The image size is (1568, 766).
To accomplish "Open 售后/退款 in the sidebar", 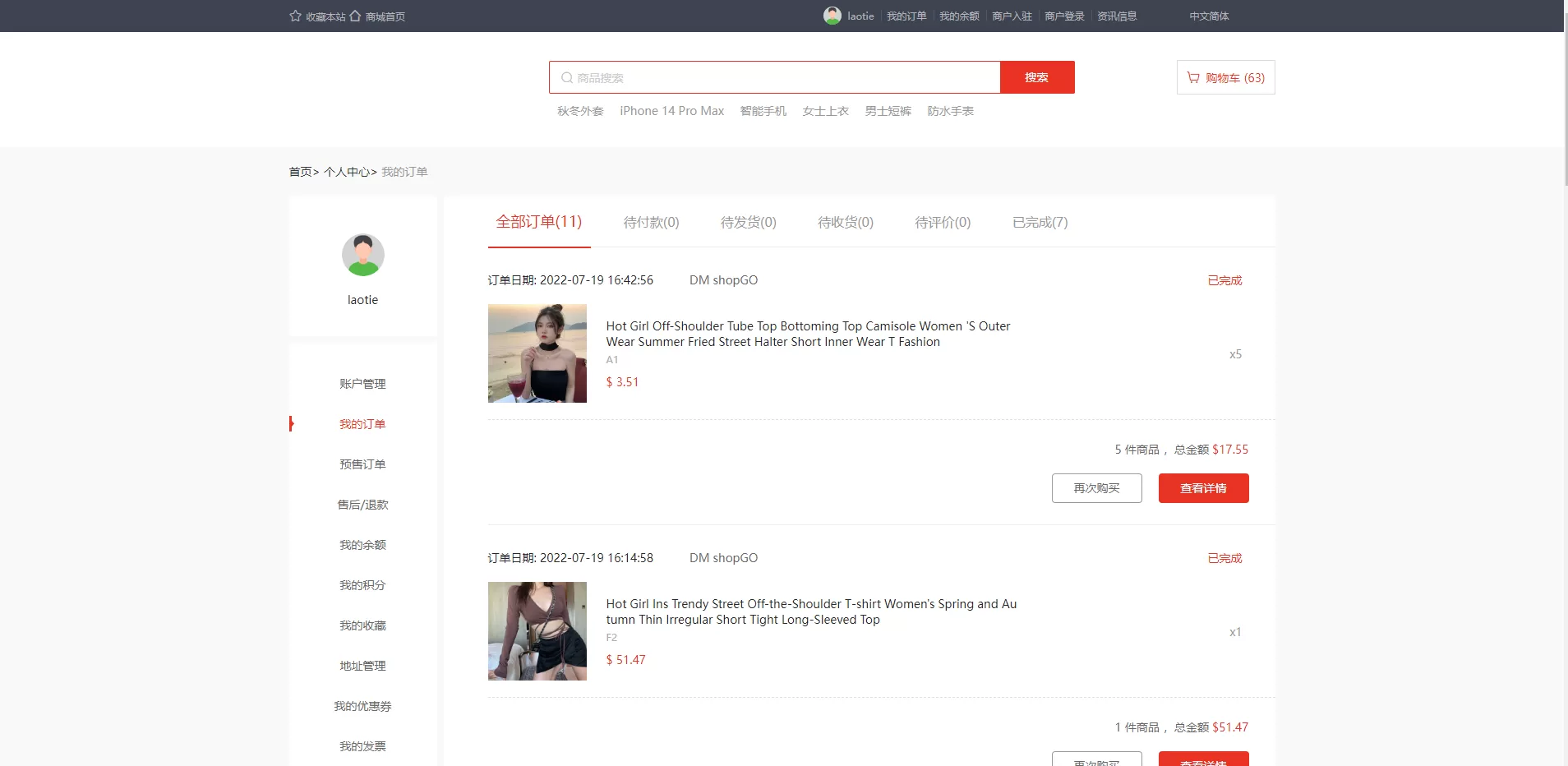I will [x=362, y=505].
